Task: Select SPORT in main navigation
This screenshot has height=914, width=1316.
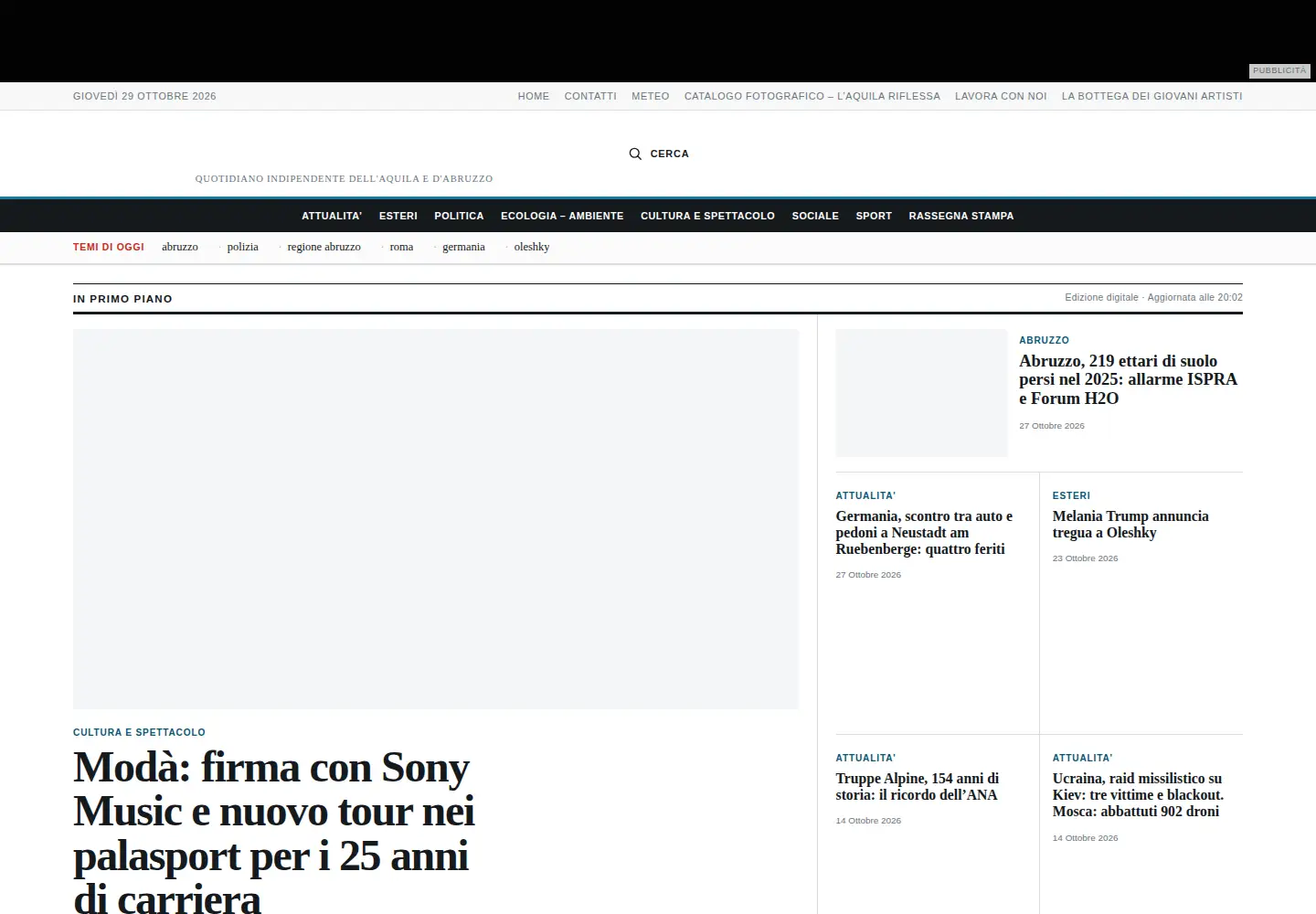Action: click(874, 216)
